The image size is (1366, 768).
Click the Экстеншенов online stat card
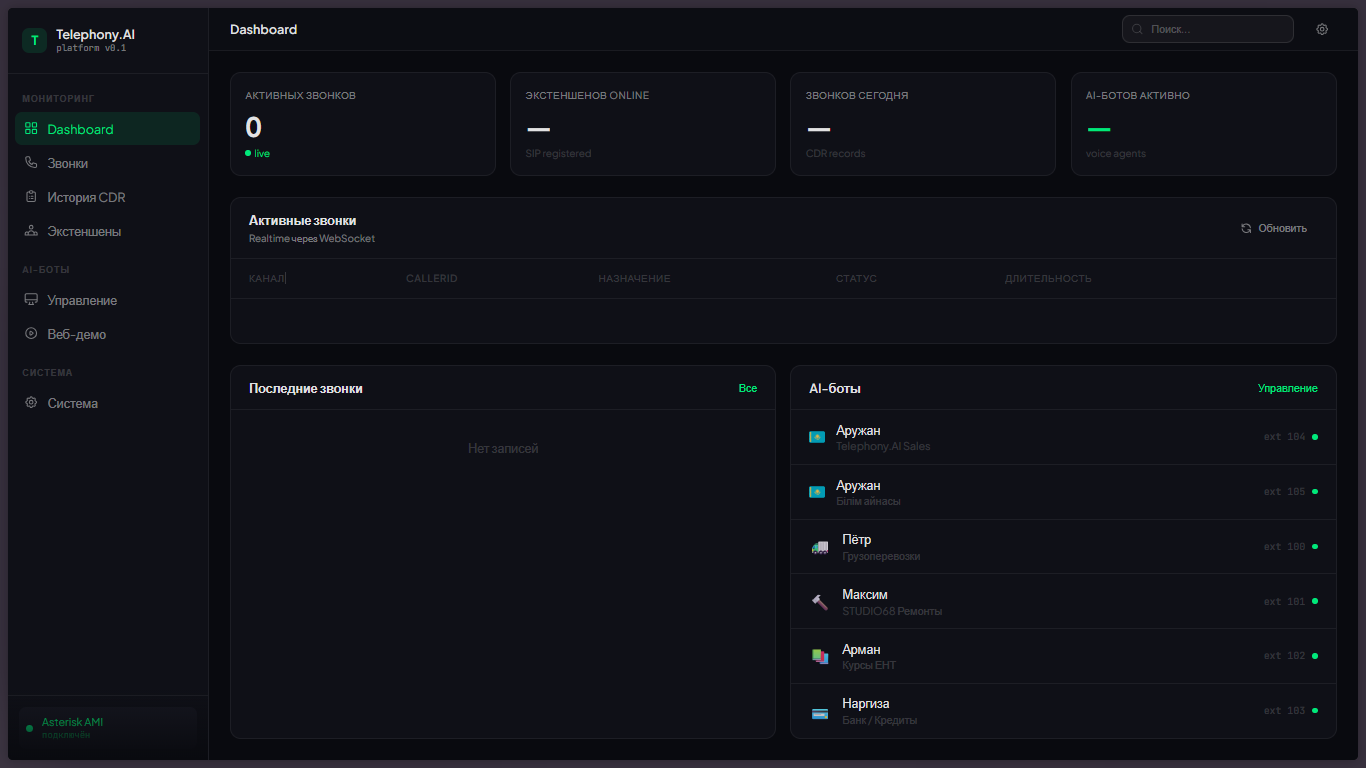click(x=643, y=124)
